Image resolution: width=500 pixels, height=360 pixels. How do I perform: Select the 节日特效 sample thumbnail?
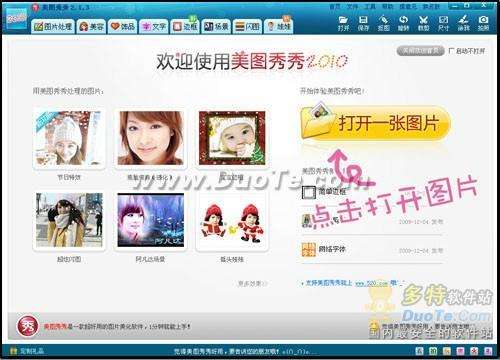tap(69, 138)
